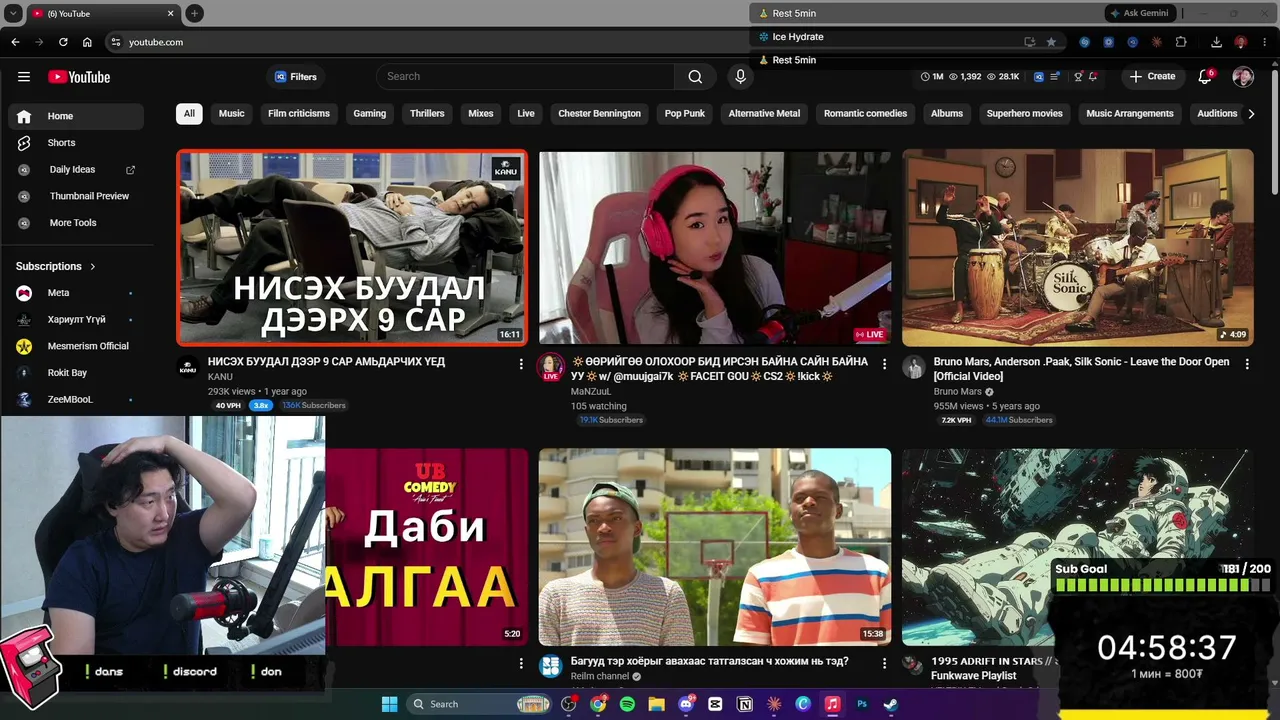This screenshot has height=720, width=1280.
Task: Launch Notion from the taskbar
Action: [x=744, y=704]
